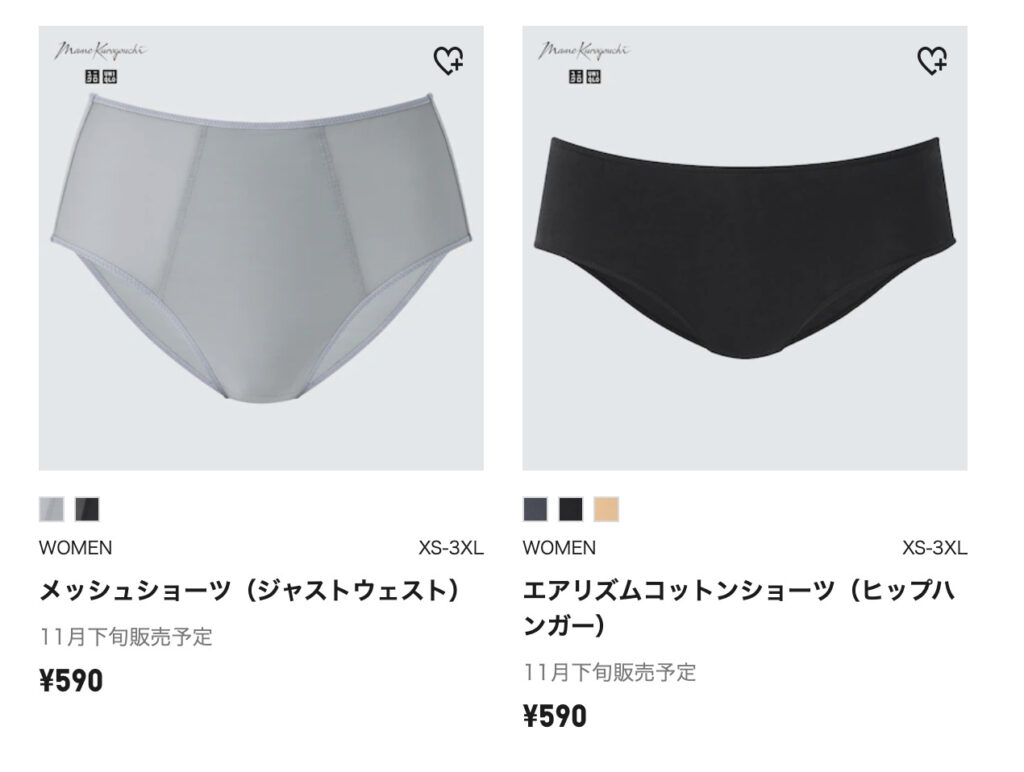This screenshot has height=772, width=1024.
Task: Open black AIRism shorts product image
Action: pyautogui.click(x=745, y=248)
